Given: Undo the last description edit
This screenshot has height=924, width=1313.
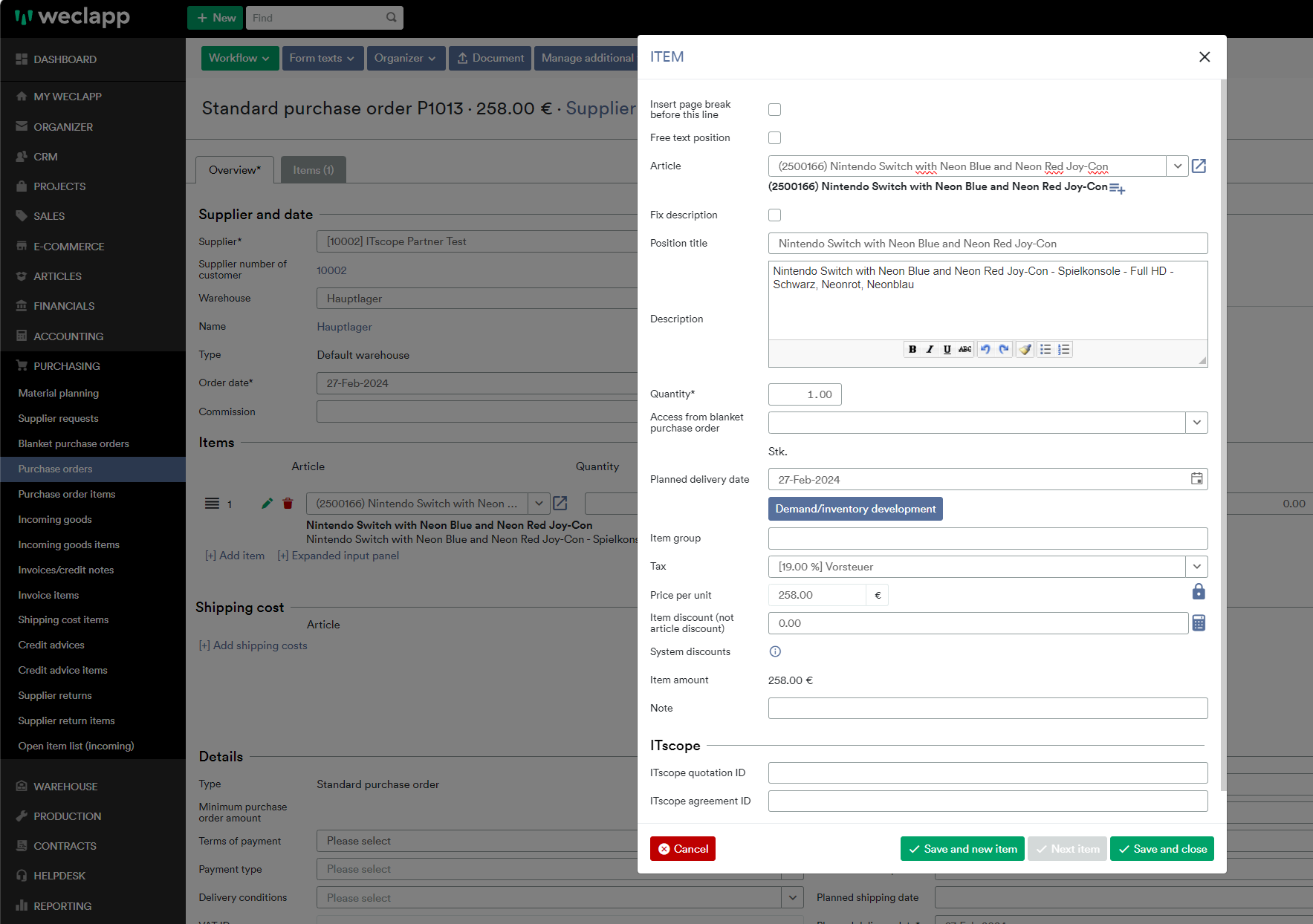Looking at the screenshot, I should point(985,349).
